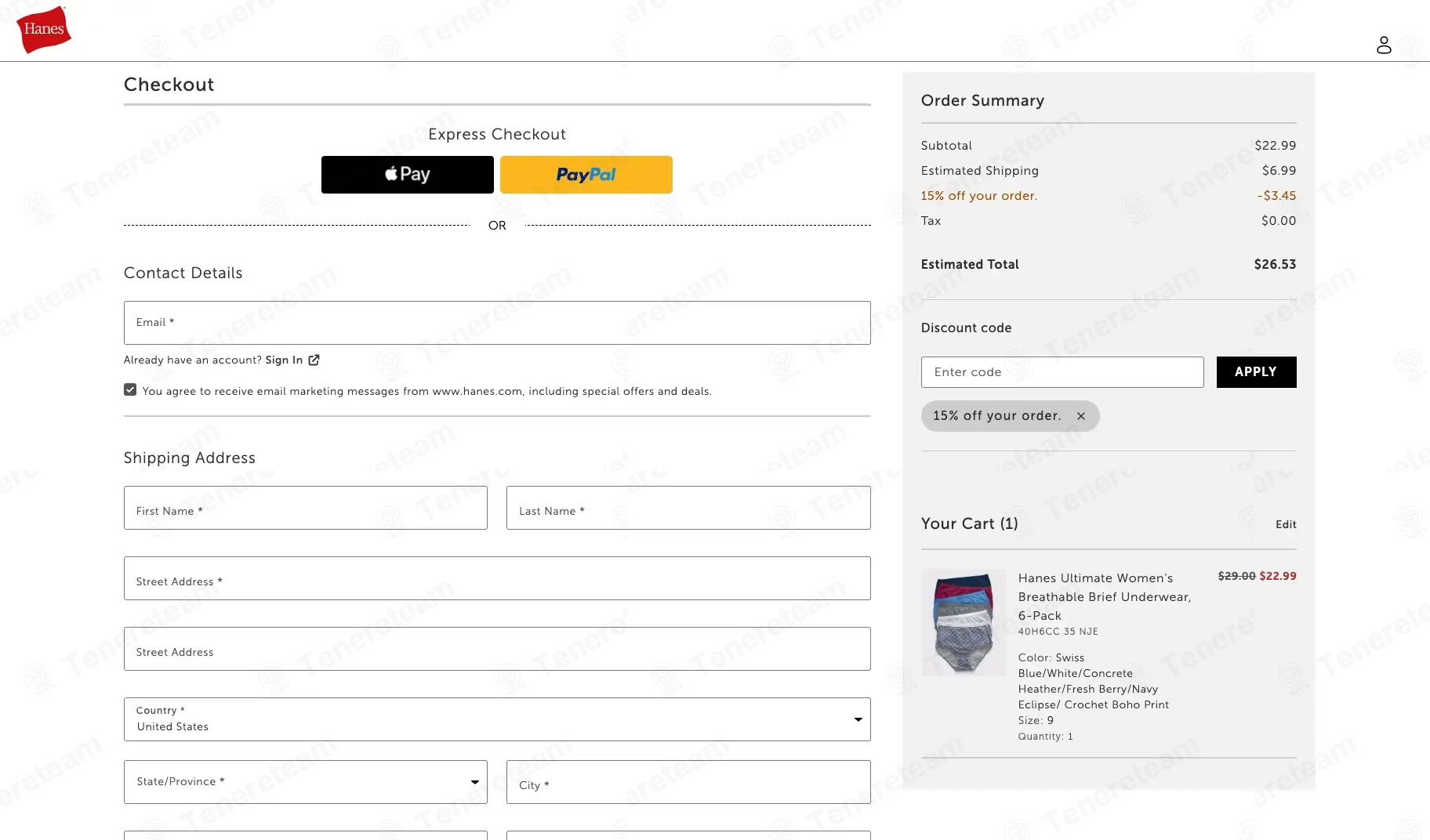Screen dimensions: 1430x840
Task: Click the Sign In link
Action: coord(284,360)
